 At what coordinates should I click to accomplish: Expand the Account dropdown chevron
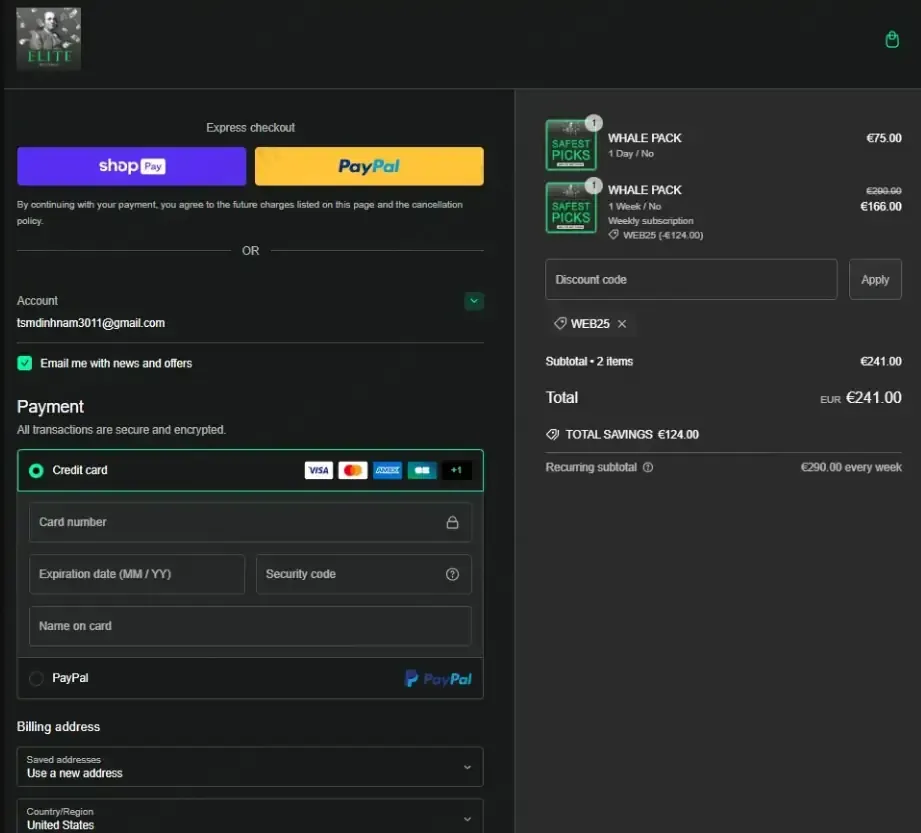[474, 301]
